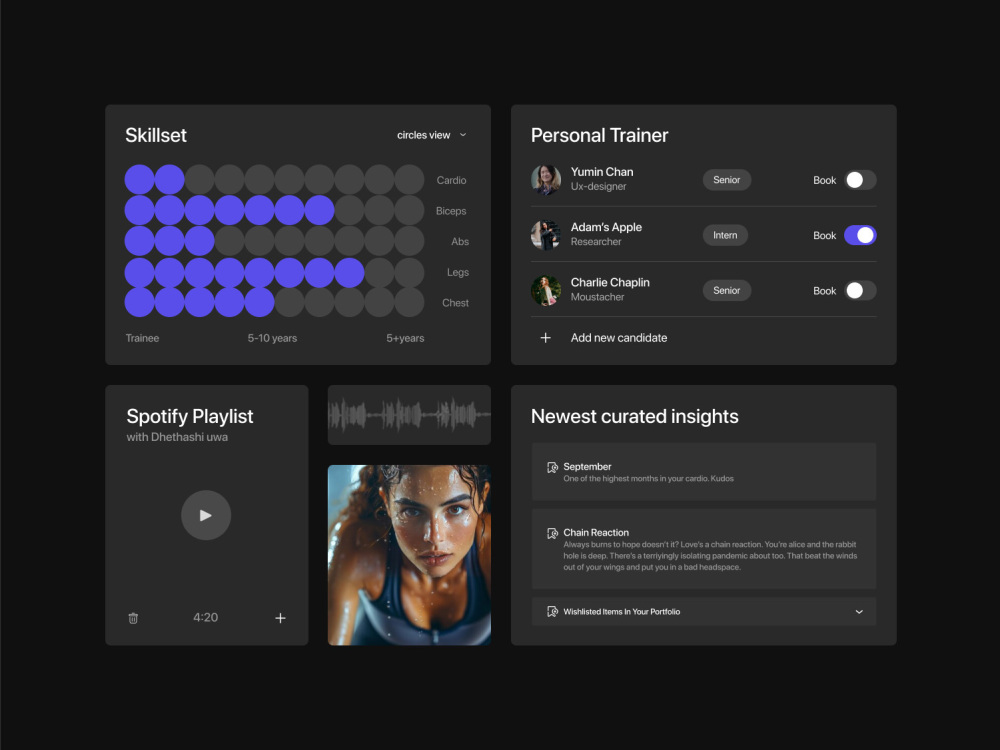Select the Biceps row label

click(451, 211)
